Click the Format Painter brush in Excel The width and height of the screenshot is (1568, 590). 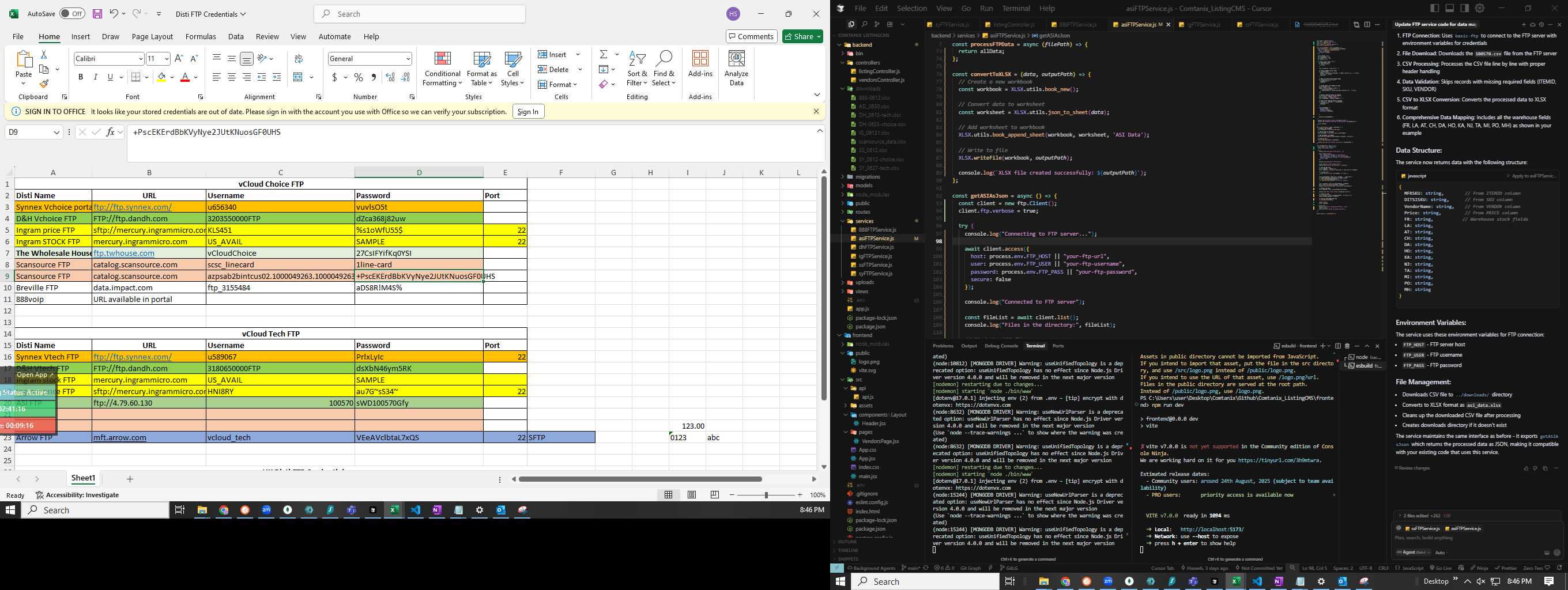point(44,84)
